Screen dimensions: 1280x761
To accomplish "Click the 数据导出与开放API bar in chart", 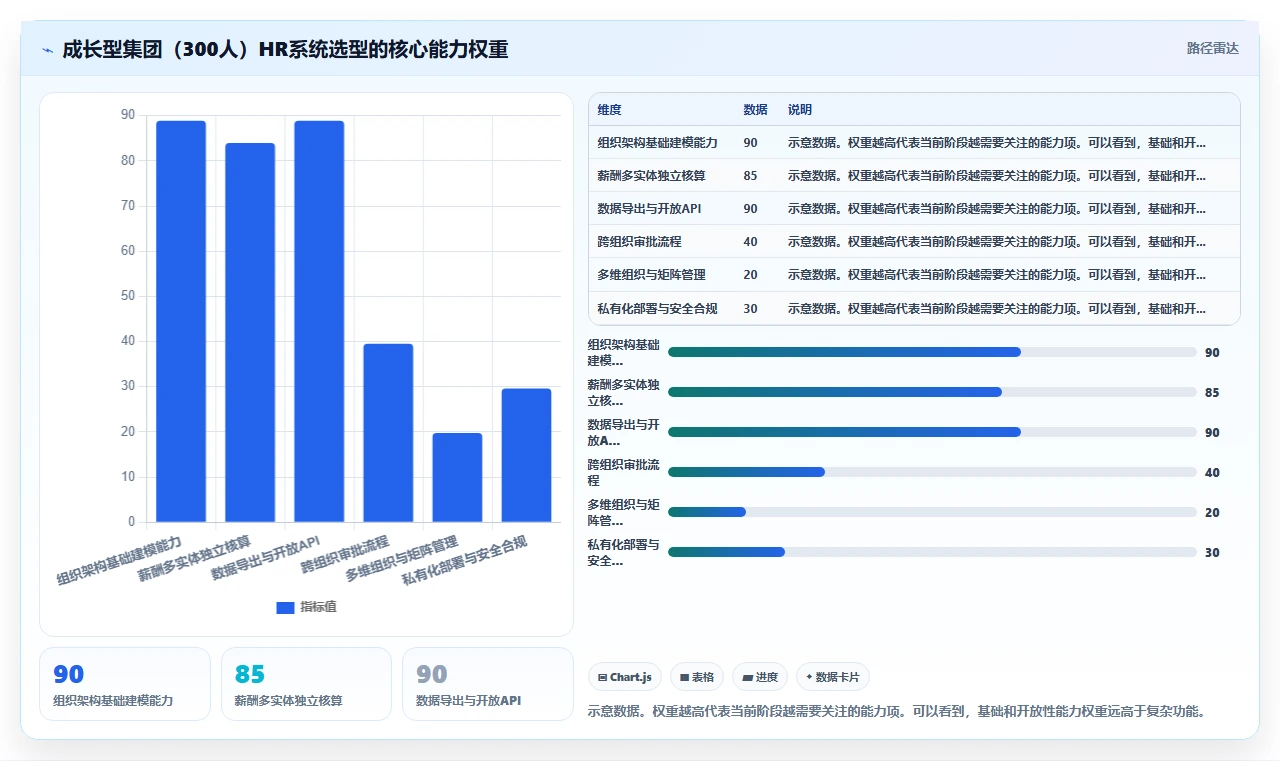I will [x=319, y=321].
